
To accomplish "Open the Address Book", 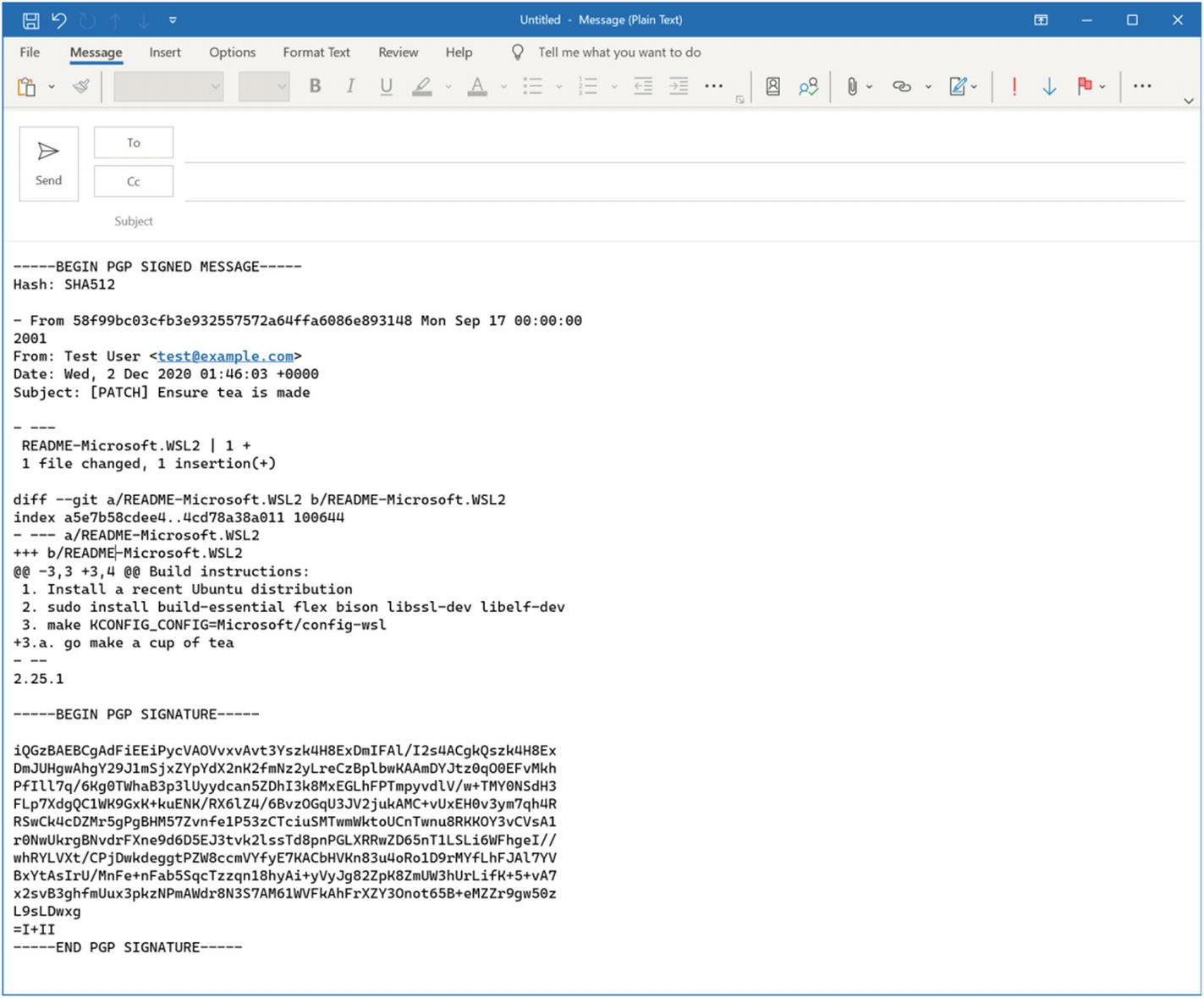I will coord(773,86).
